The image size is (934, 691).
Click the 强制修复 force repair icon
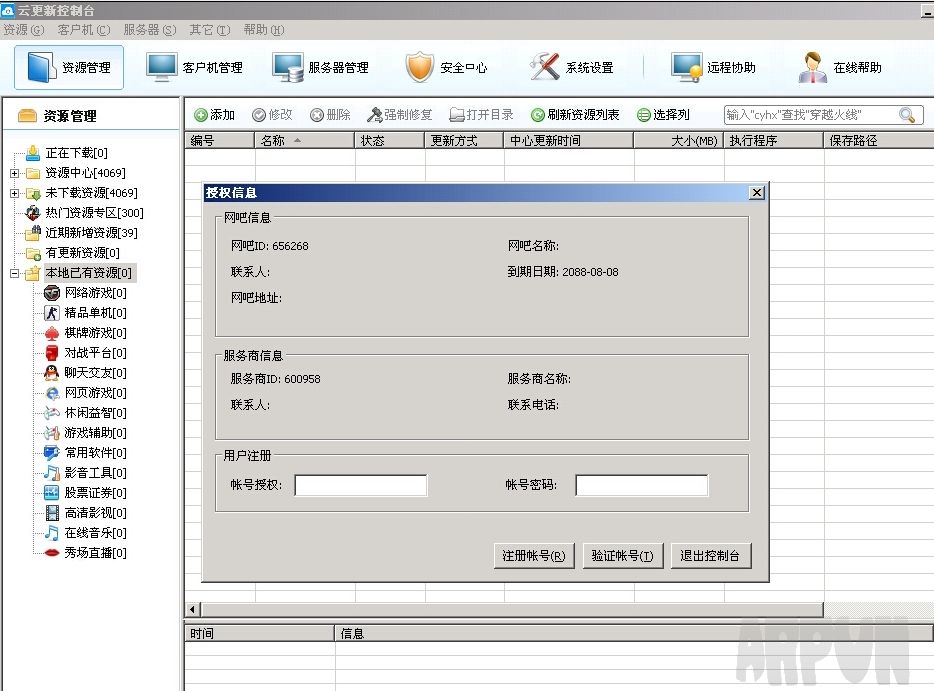374,115
